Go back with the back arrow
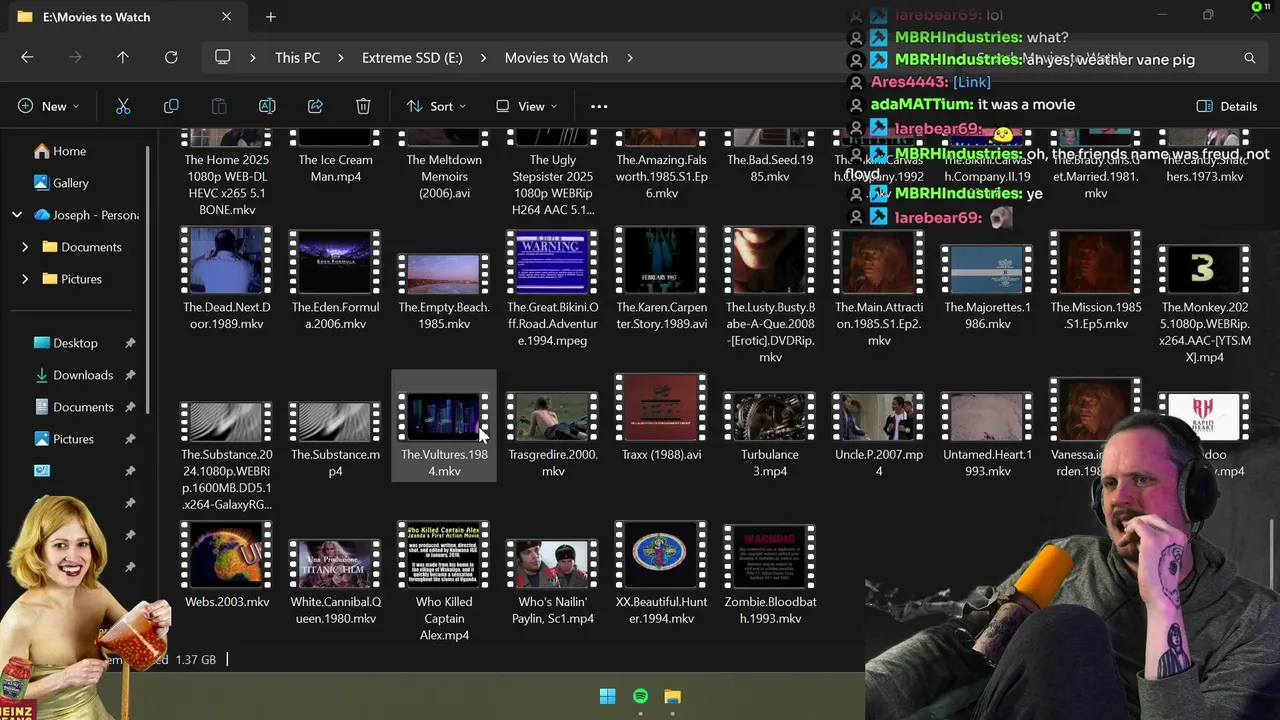The image size is (1280, 720). click(27, 58)
